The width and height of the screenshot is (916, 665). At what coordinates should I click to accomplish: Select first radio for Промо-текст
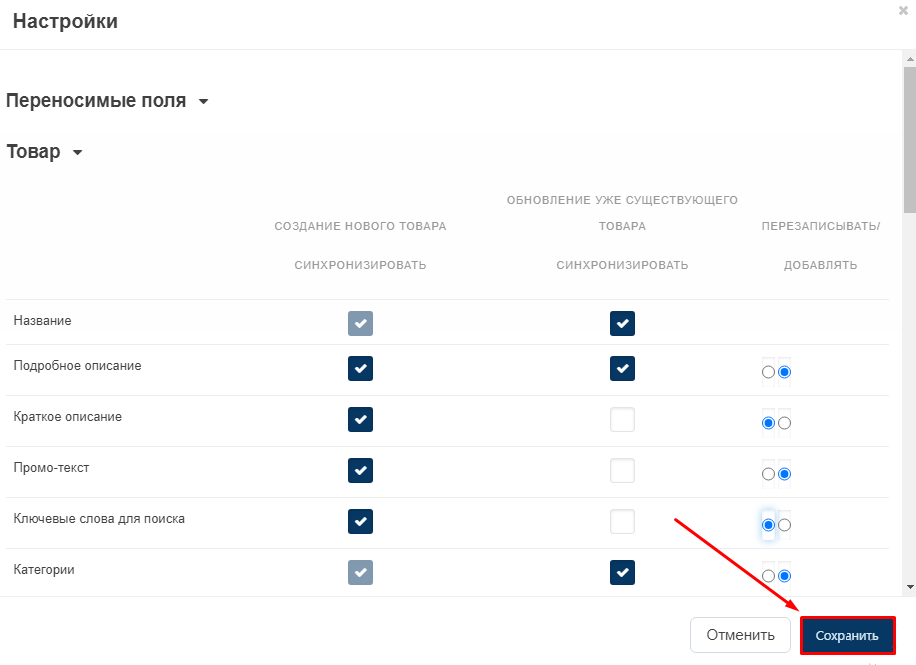[768, 474]
